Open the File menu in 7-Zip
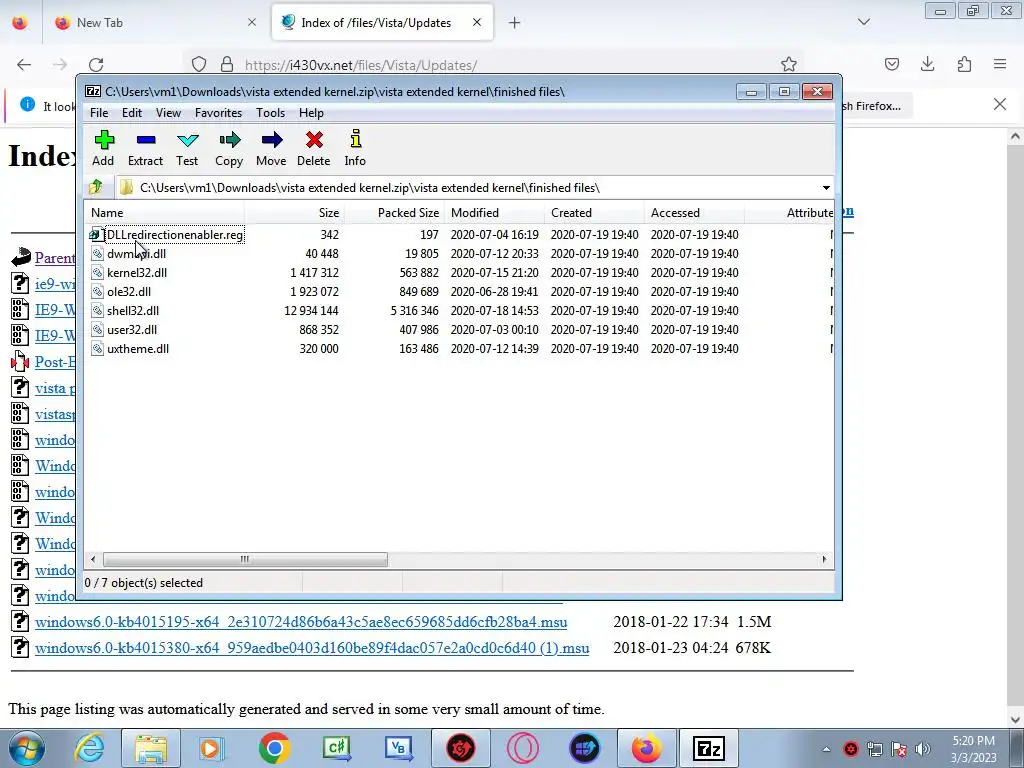 [99, 113]
